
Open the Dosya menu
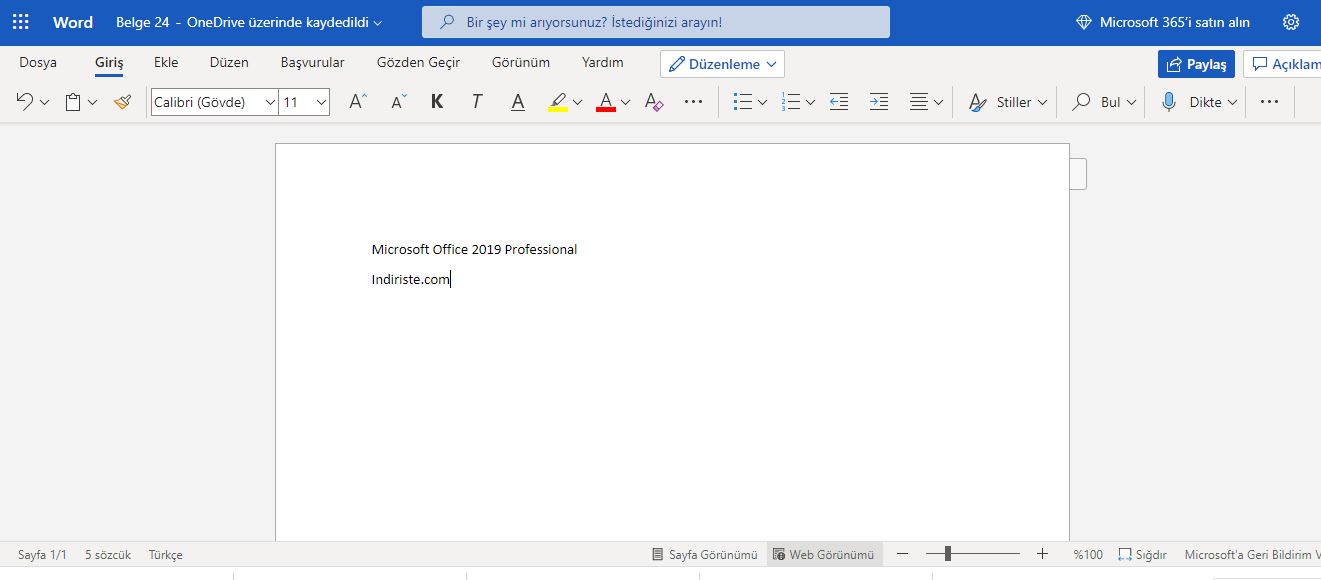tap(38, 62)
